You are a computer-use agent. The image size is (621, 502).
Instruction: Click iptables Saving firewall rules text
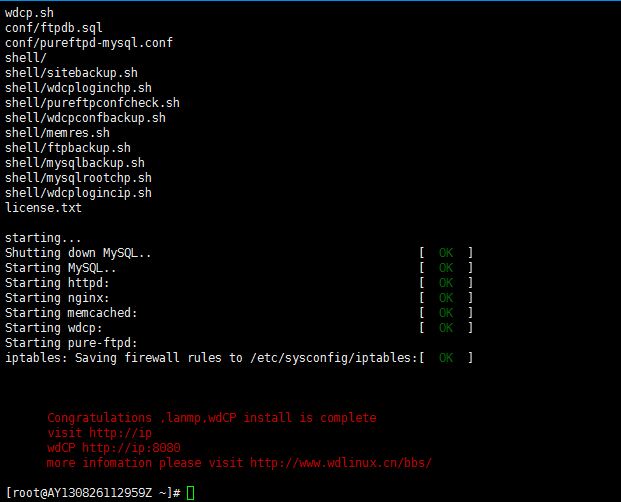coord(211,358)
